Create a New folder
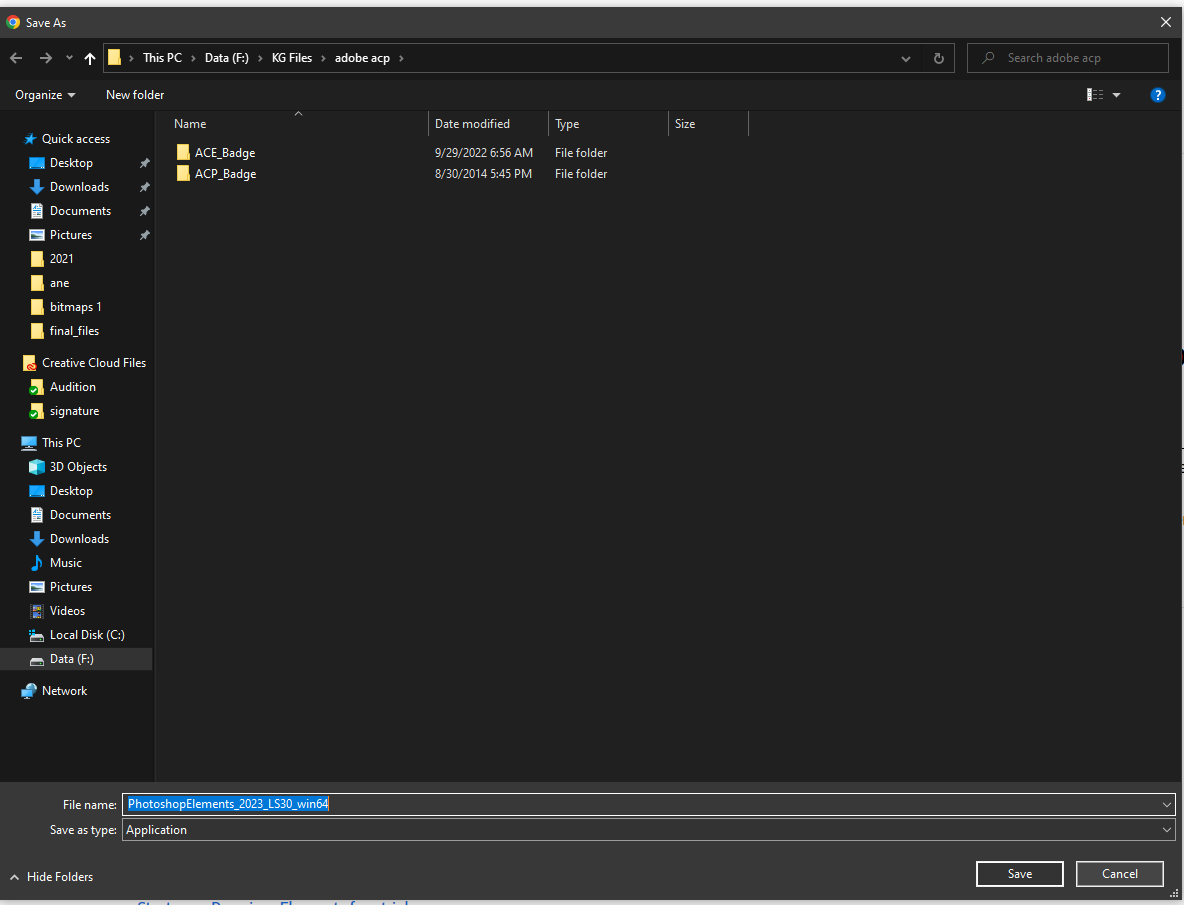 (x=134, y=94)
